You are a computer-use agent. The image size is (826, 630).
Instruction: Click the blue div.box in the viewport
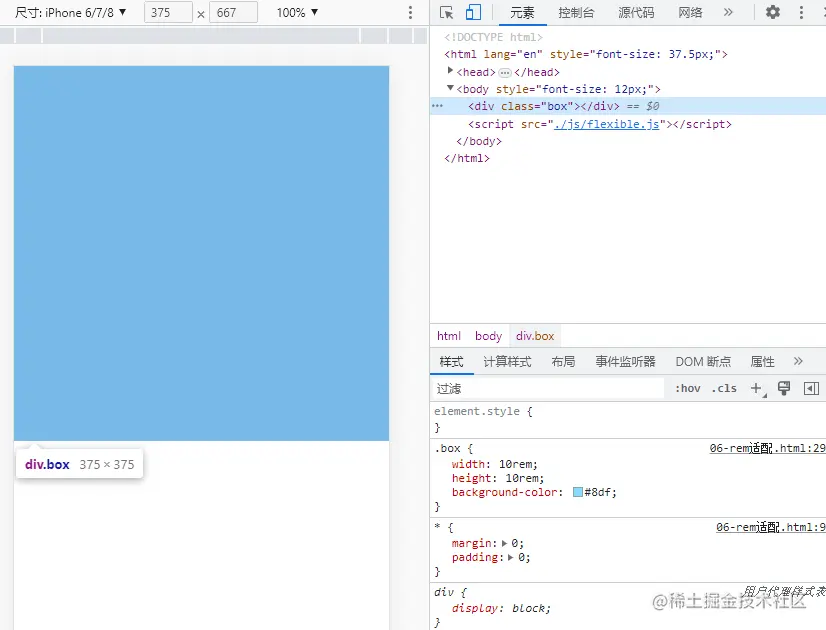click(201, 253)
